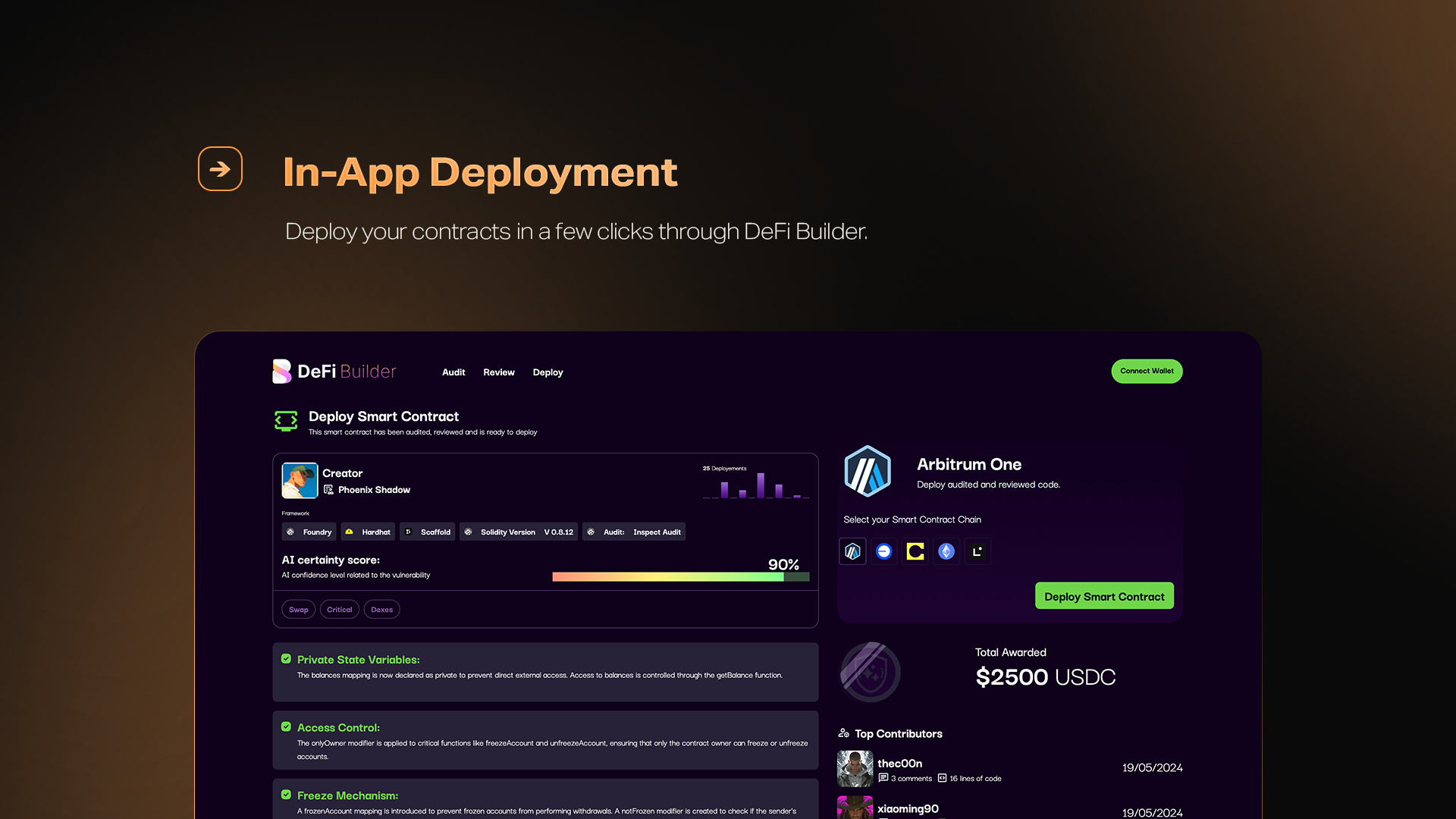1456x819 pixels.
Task: Select the Arbitrum chain icon
Action: click(x=852, y=551)
